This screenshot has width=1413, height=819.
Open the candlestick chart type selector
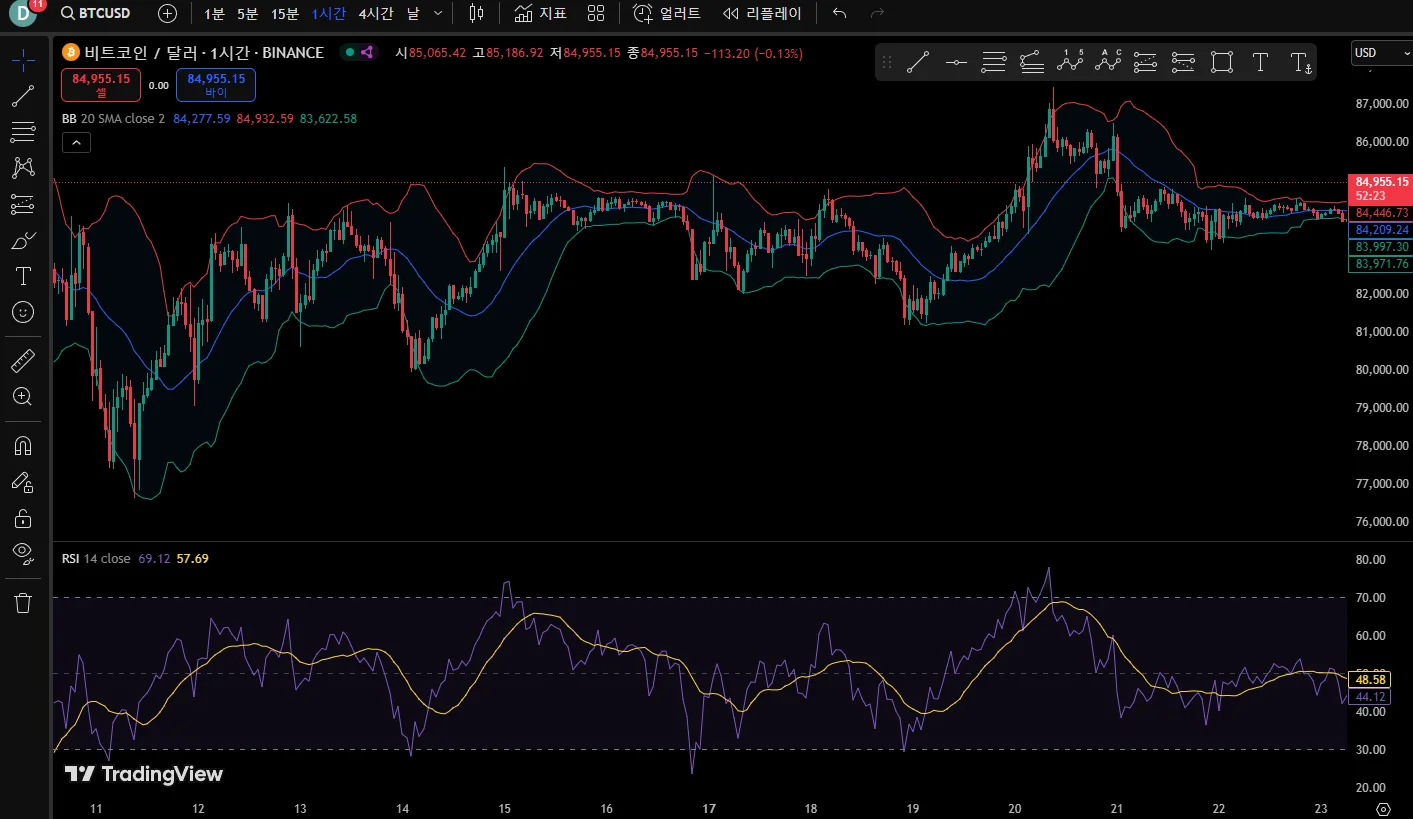(476, 14)
